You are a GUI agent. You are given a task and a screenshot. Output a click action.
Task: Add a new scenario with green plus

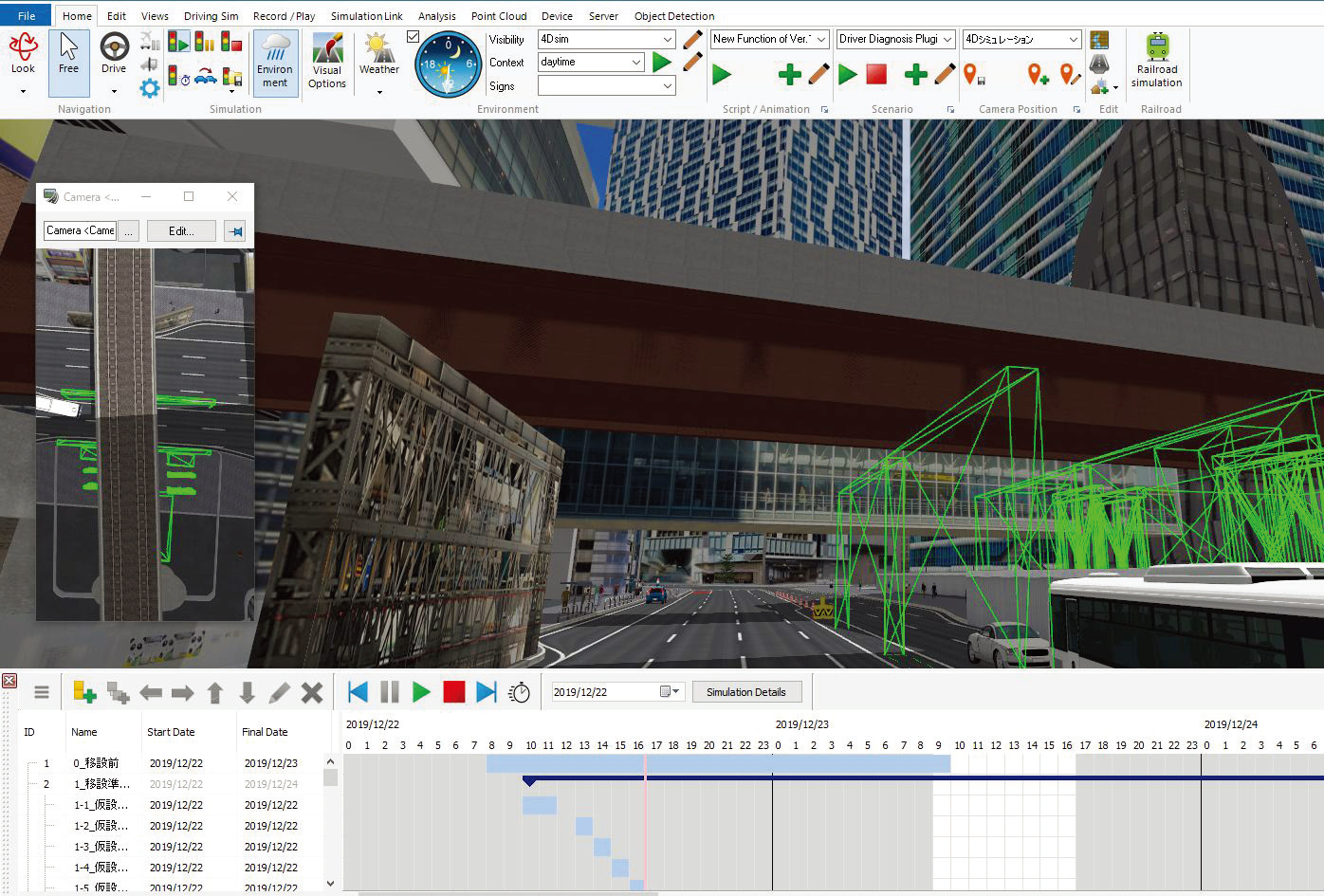(x=916, y=74)
